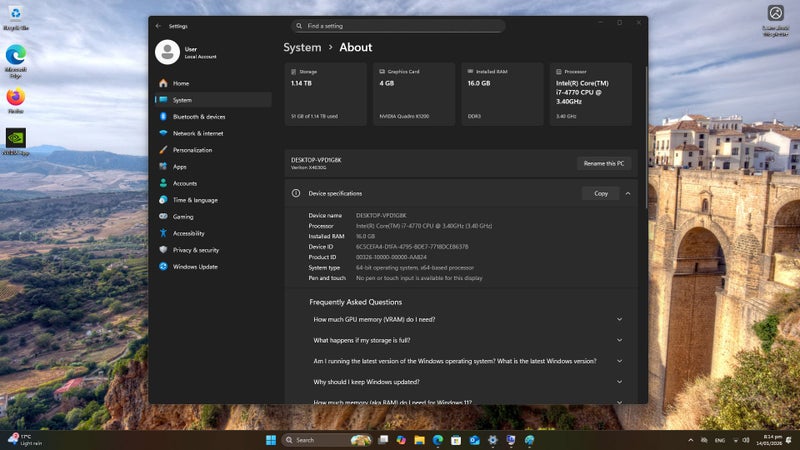
Task: Navigate to System in the breadcrumb
Action: 303,47
